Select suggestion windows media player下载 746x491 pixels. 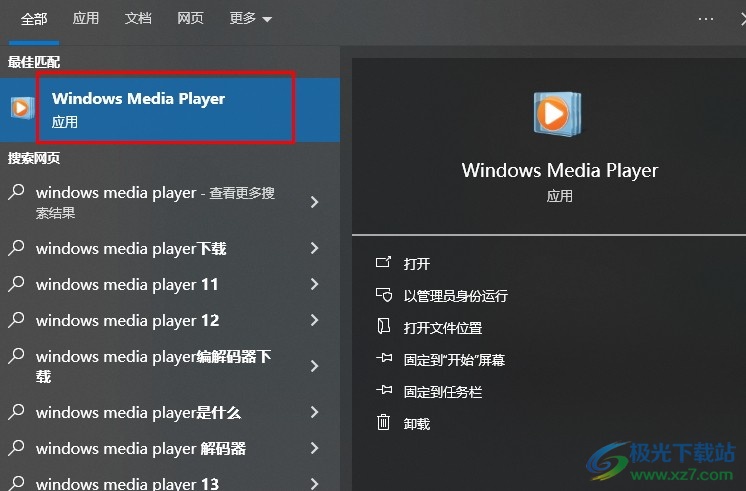tap(169, 248)
